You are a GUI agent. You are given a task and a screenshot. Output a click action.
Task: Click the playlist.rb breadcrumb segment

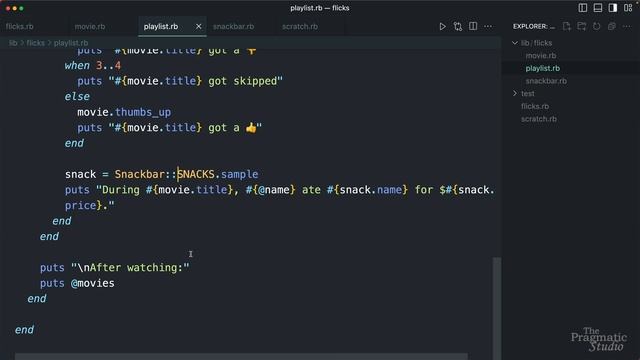click(71, 43)
